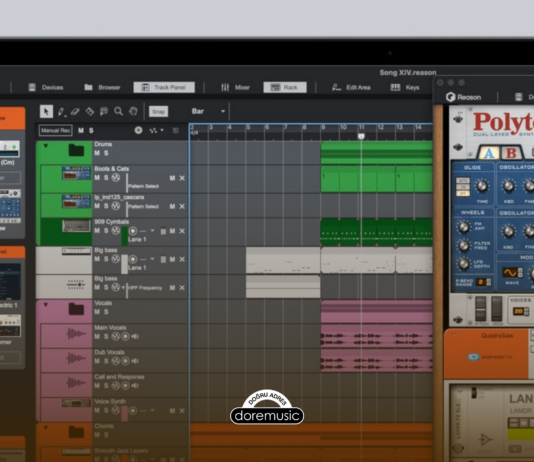
Task: Open the Devices panel
Action: pyautogui.click(x=46, y=87)
